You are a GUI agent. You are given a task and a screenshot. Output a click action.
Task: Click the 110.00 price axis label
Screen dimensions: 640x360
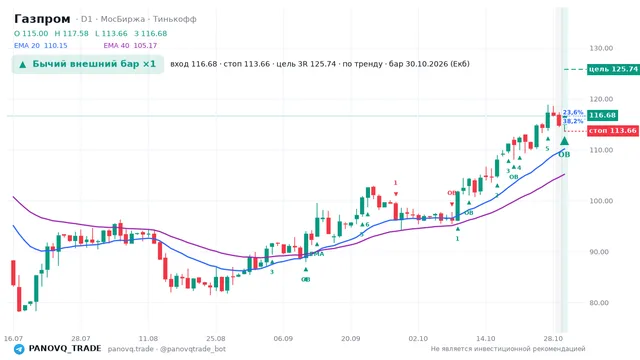[601, 150]
